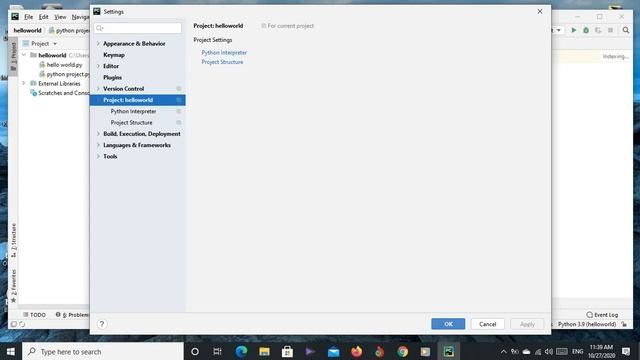Open the Project Structure link
The width and height of the screenshot is (640, 360).
pyautogui.click(x=222, y=62)
